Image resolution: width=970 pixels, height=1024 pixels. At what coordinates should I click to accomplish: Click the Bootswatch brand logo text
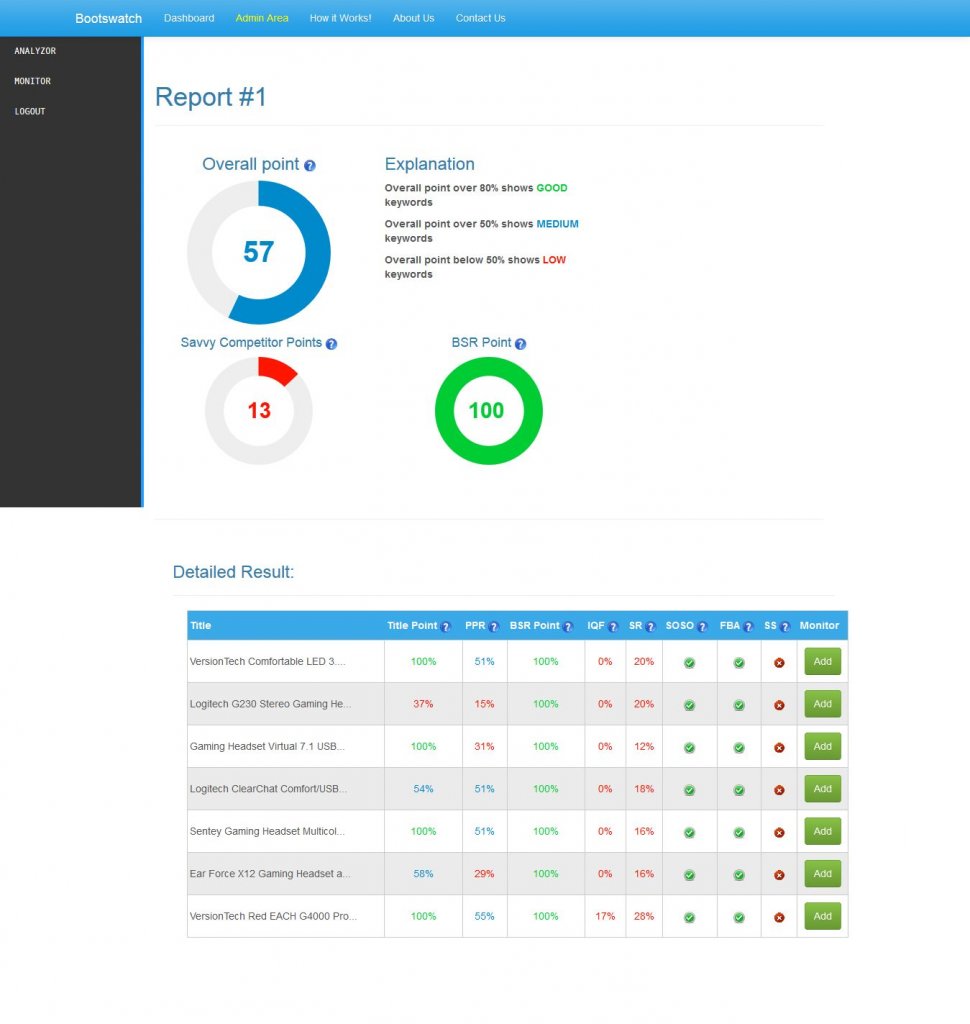[108, 18]
